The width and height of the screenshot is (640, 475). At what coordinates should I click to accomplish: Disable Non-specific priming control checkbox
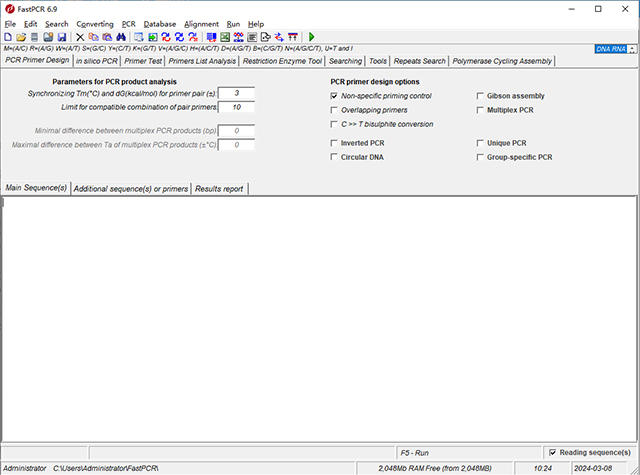pyautogui.click(x=334, y=96)
